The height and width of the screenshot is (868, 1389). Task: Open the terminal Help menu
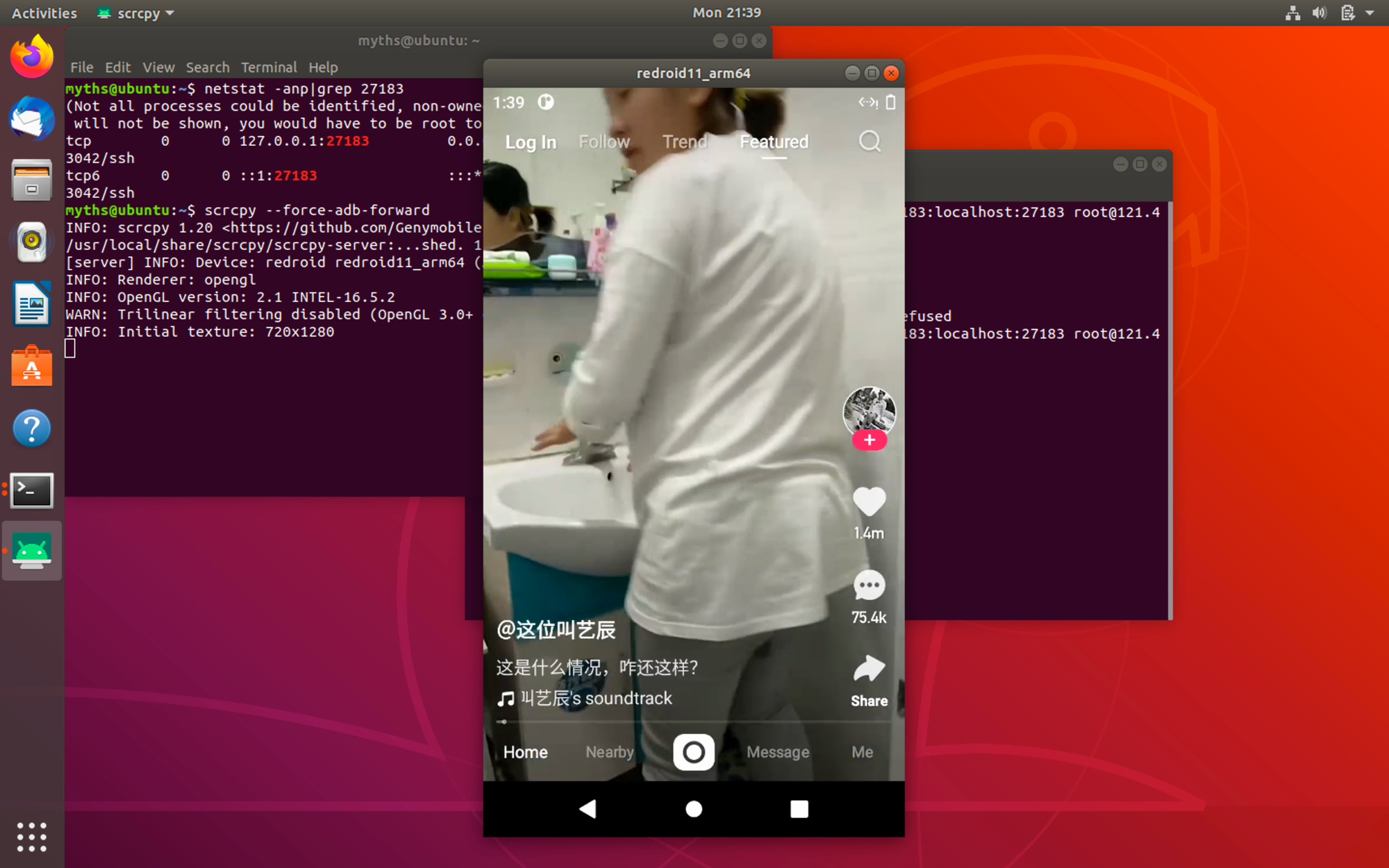[323, 67]
